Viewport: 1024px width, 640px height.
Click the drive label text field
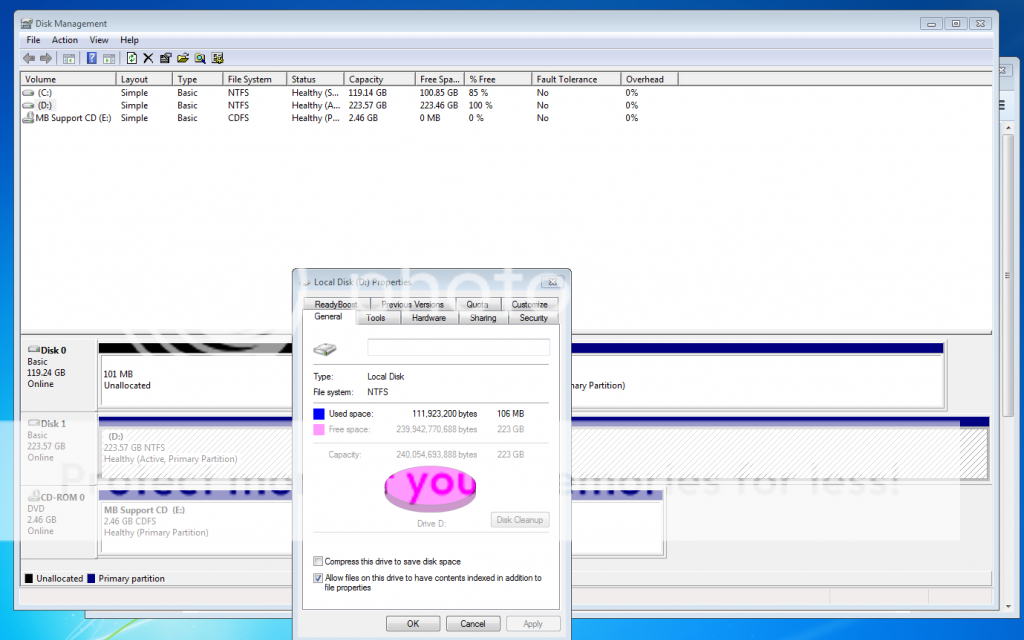458,348
